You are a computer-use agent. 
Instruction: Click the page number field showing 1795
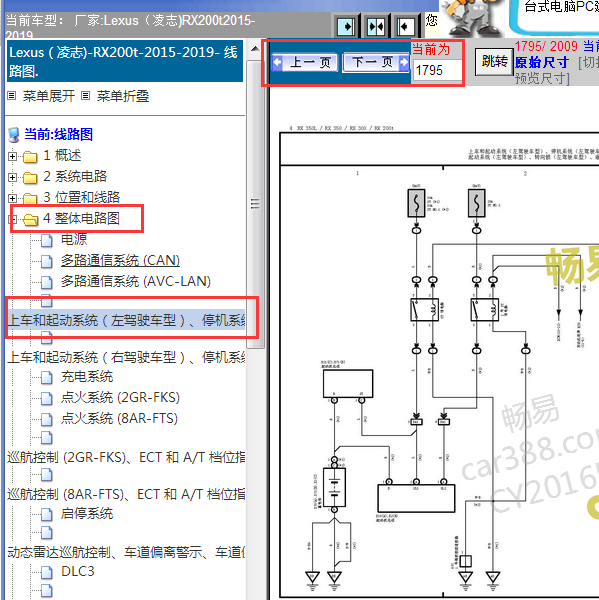(437, 70)
